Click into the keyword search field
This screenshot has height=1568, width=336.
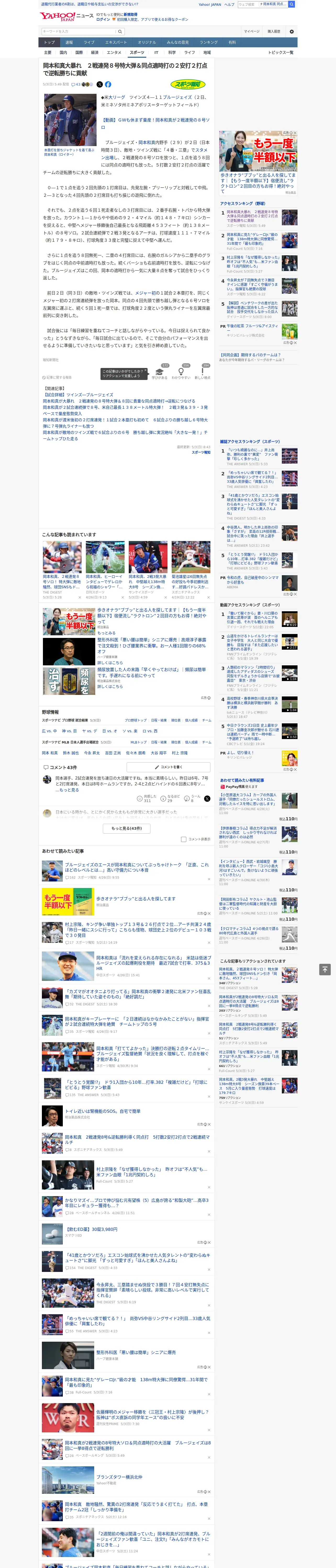tap(78, 32)
